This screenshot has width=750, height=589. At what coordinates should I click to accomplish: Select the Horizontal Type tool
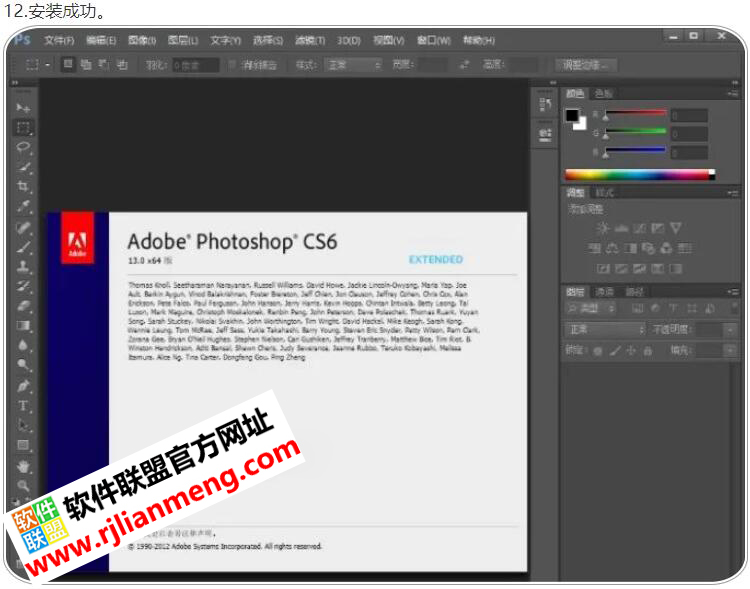(x=23, y=406)
